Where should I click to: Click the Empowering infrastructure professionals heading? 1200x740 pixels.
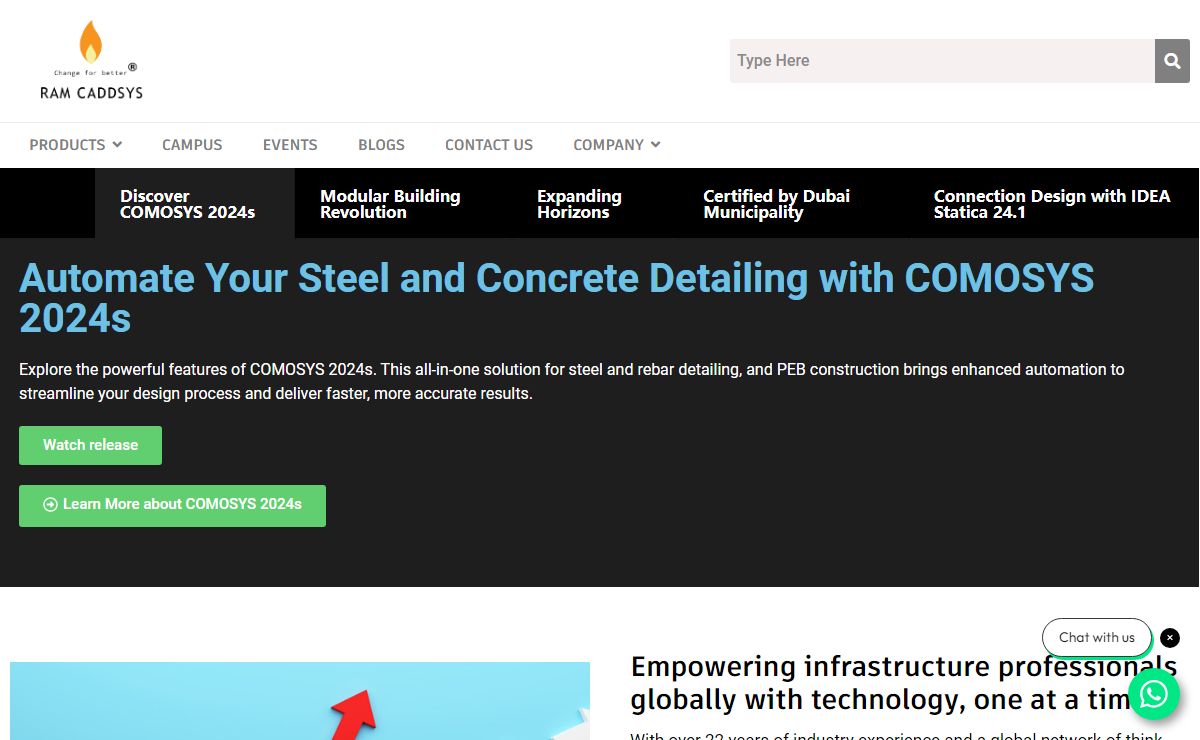click(x=904, y=683)
